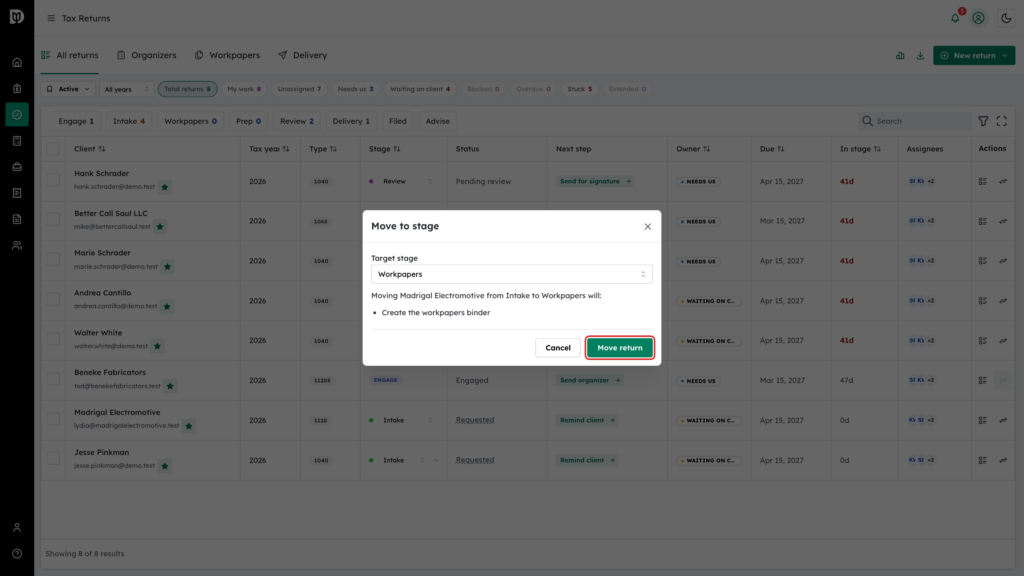Click the Move return button

pyautogui.click(x=619, y=347)
